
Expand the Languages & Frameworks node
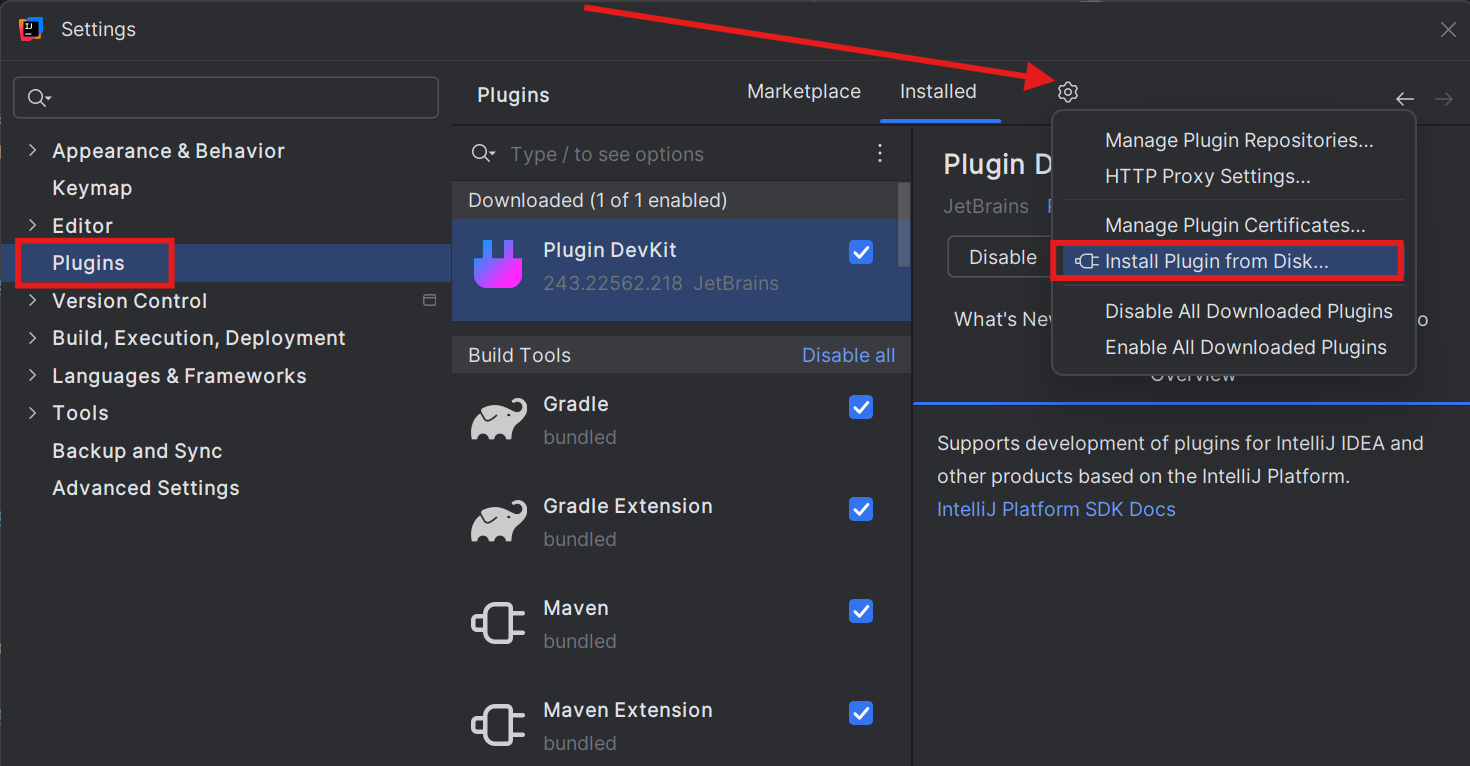pos(33,375)
